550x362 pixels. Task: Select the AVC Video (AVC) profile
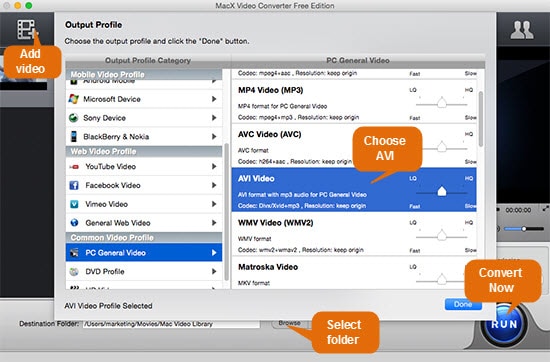pos(354,146)
